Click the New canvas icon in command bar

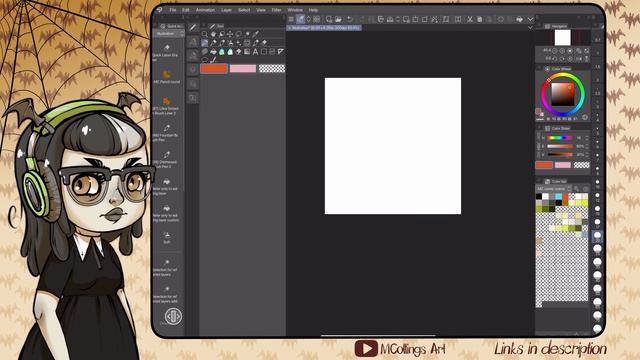(x=329, y=19)
